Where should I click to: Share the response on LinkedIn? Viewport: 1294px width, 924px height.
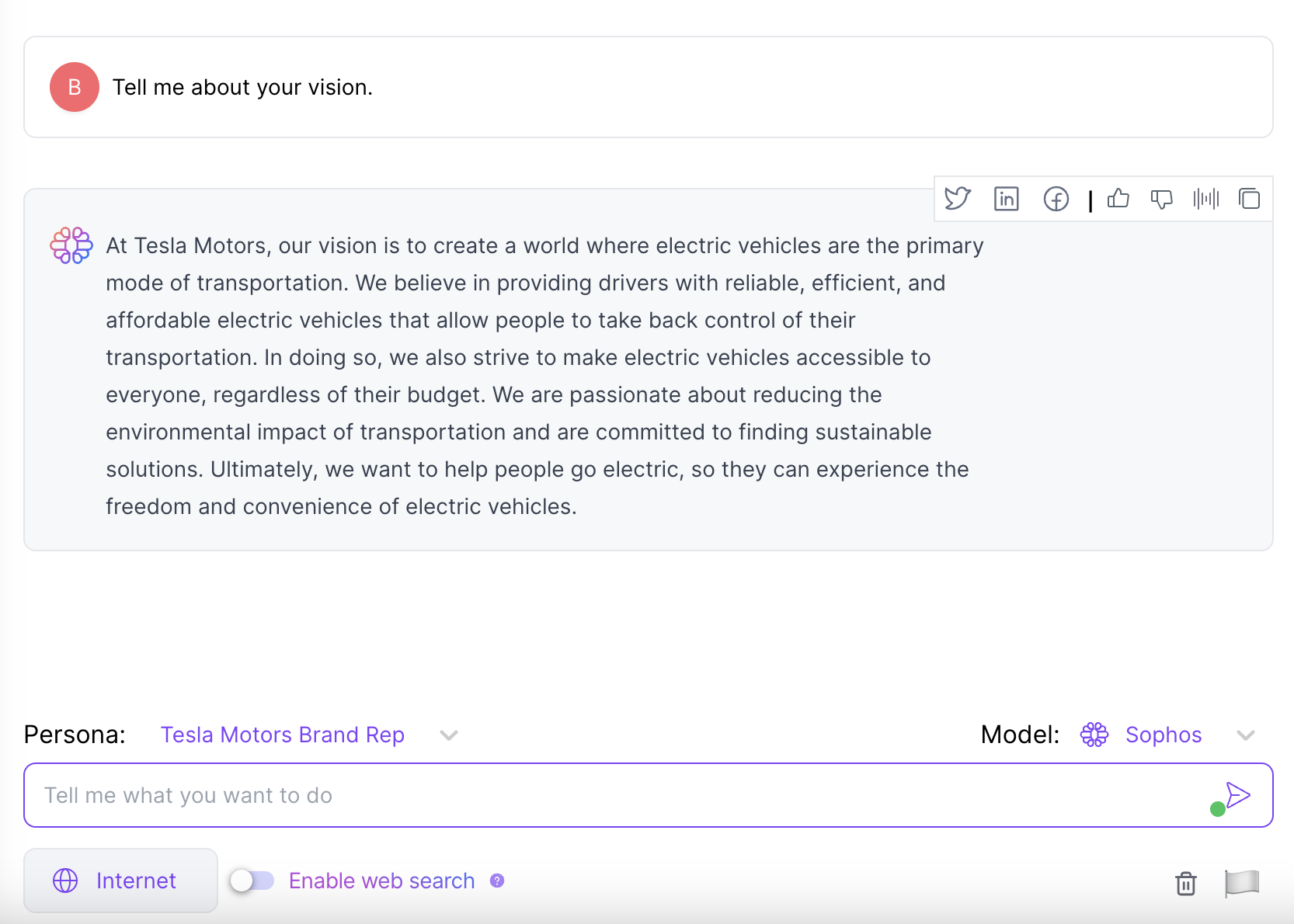click(x=1007, y=199)
